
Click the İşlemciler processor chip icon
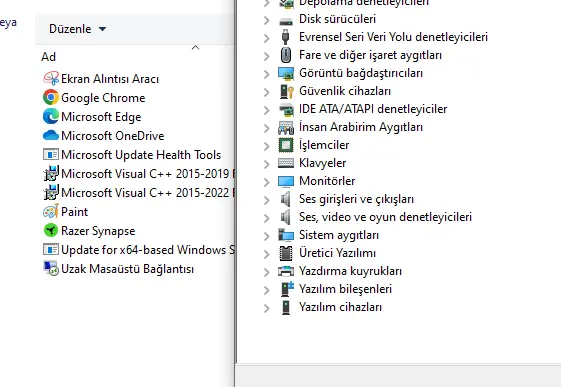coord(286,145)
